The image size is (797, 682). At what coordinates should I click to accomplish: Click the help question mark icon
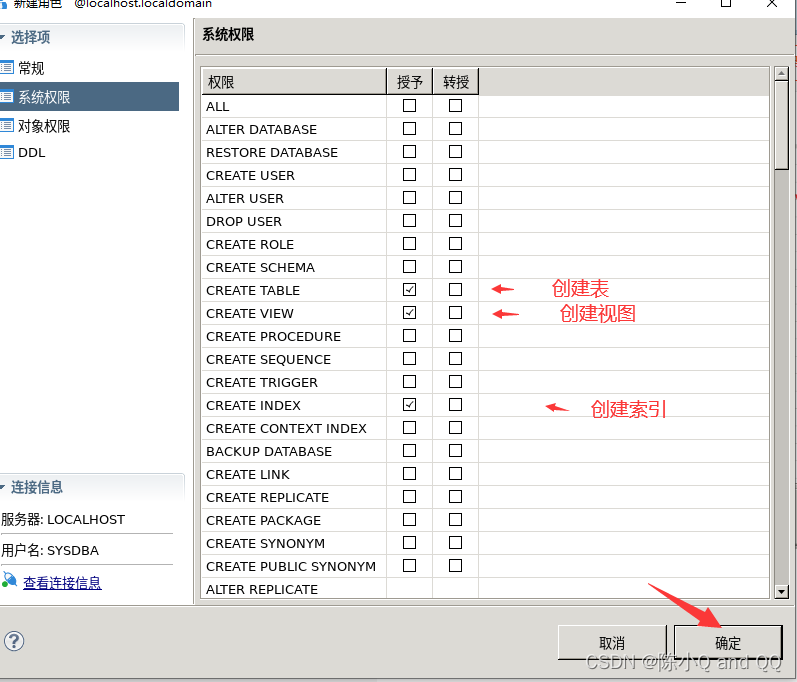pyautogui.click(x=14, y=641)
